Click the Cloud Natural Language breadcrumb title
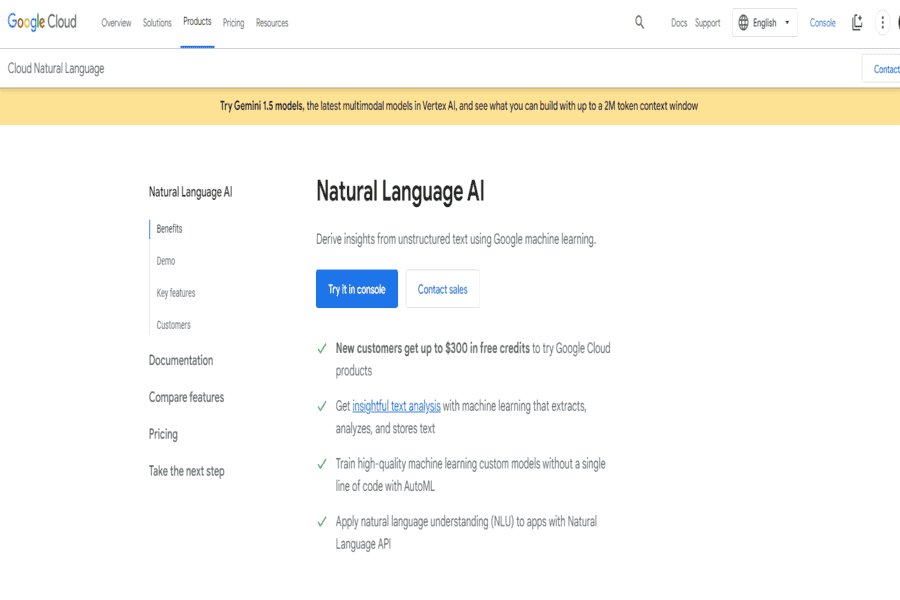The width and height of the screenshot is (900, 600). click(56, 68)
